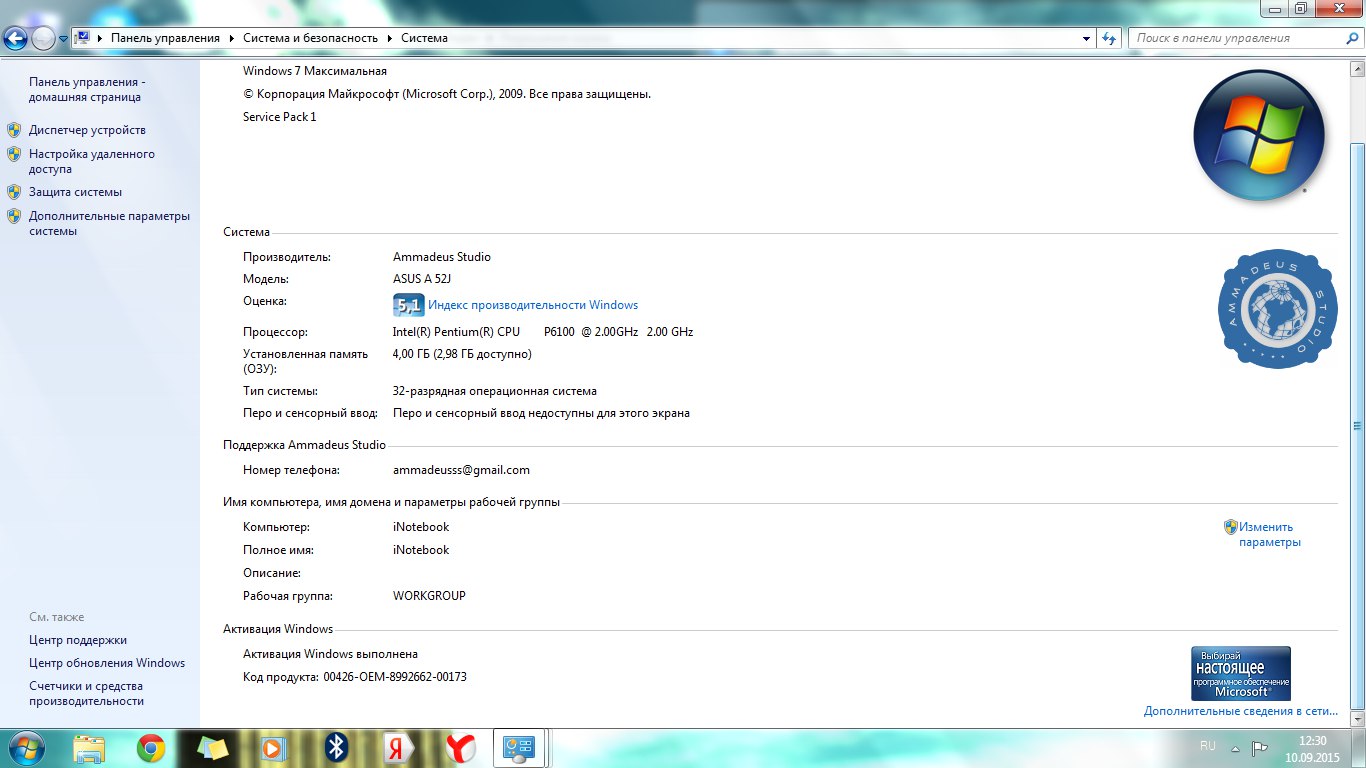This screenshot has width=1366, height=768.
Task: Open Action Center flag tray icon
Action: [x=1260, y=748]
